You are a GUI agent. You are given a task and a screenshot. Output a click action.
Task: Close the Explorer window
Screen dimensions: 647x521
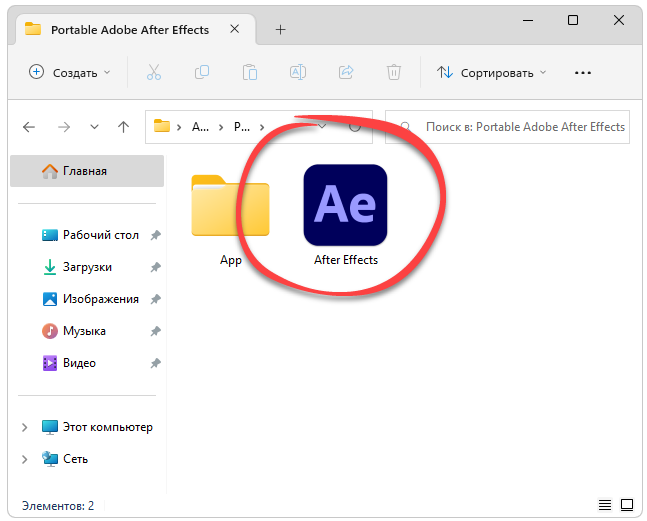click(x=619, y=20)
